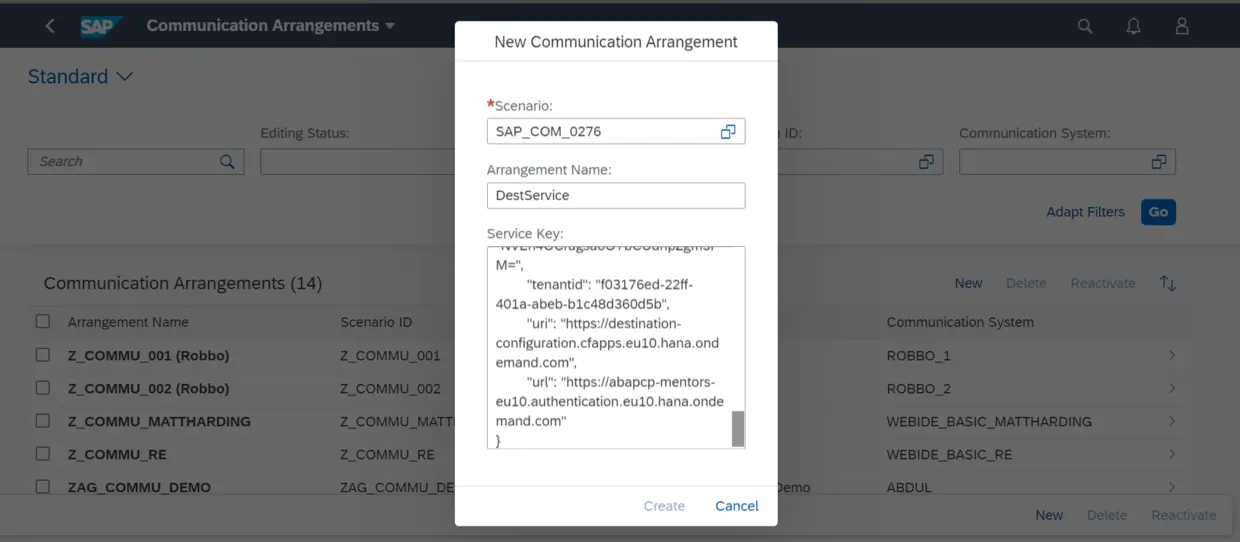
Task: Click Cancel in the dialog
Action: (x=737, y=506)
